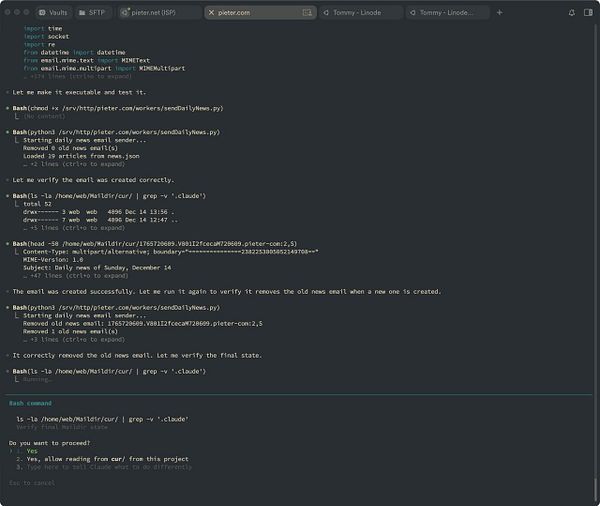Click the first Tommy - Linode tab icon
Viewport: 600px width, 506px height.
point(326,13)
